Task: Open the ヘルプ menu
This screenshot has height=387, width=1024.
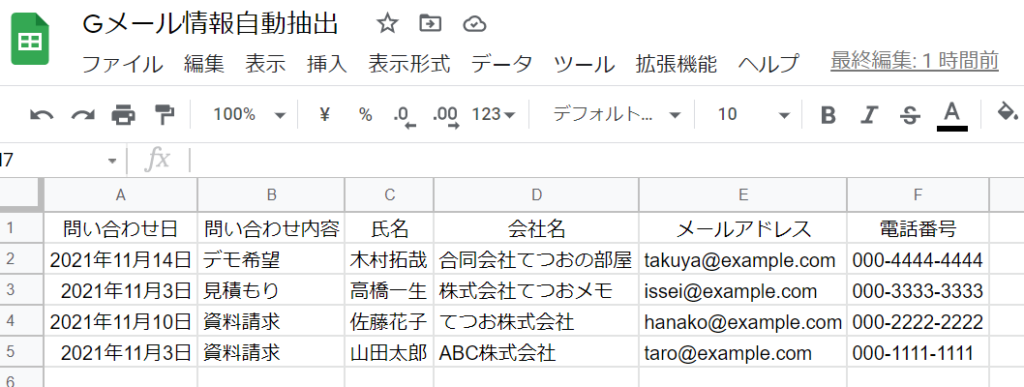Action: click(x=769, y=64)
